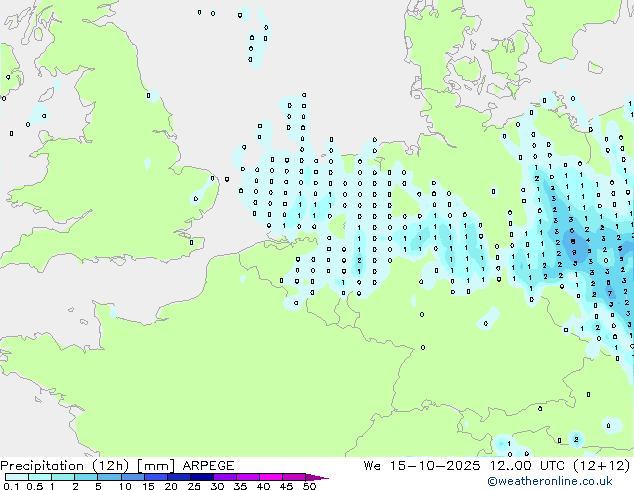The image size is (634, 490).
Task: Select the 5–10 mm legend swatch
Action: click(109, 477)
